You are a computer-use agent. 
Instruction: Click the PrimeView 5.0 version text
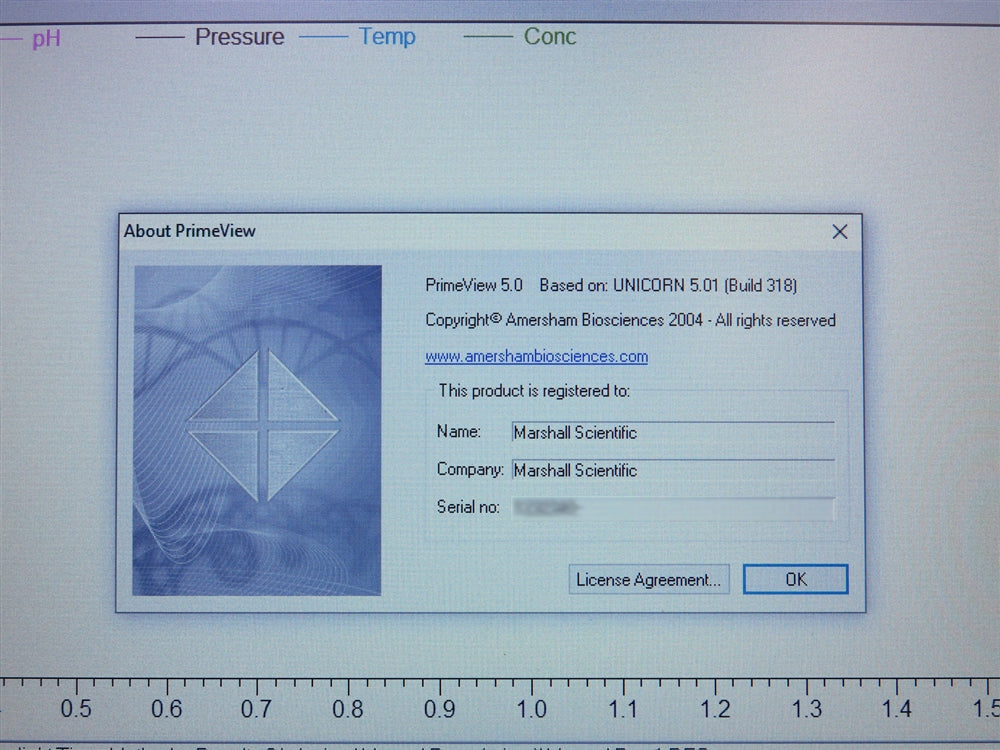474,284
